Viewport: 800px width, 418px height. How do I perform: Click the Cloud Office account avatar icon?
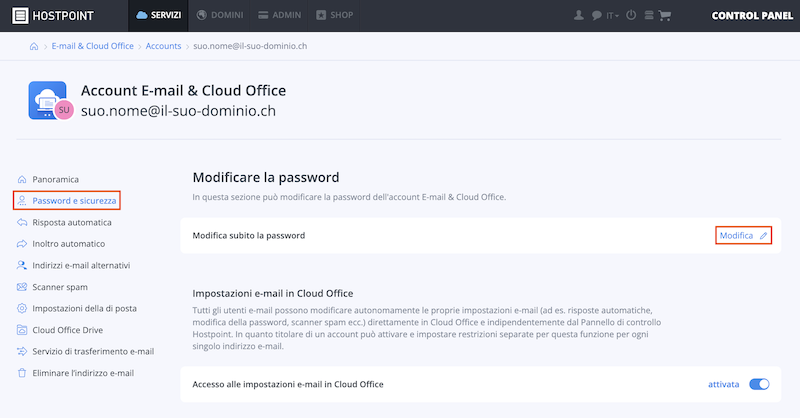tap(50, 101)
